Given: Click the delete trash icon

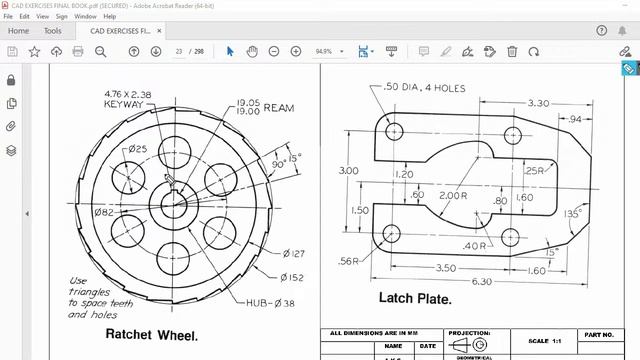Looking at the screenshot, I should (512, 51).
